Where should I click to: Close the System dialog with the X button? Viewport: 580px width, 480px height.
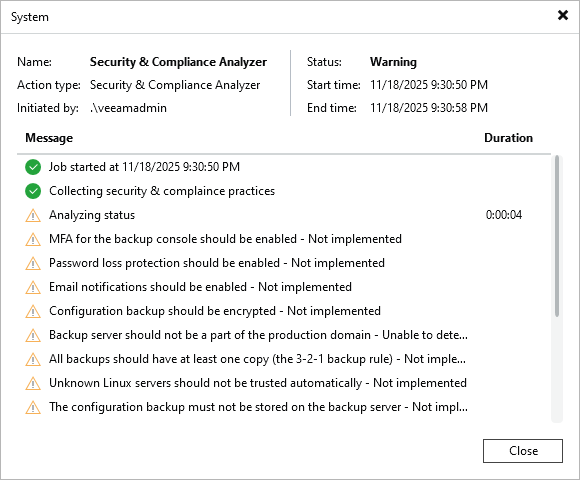click(x=563, y=15)
